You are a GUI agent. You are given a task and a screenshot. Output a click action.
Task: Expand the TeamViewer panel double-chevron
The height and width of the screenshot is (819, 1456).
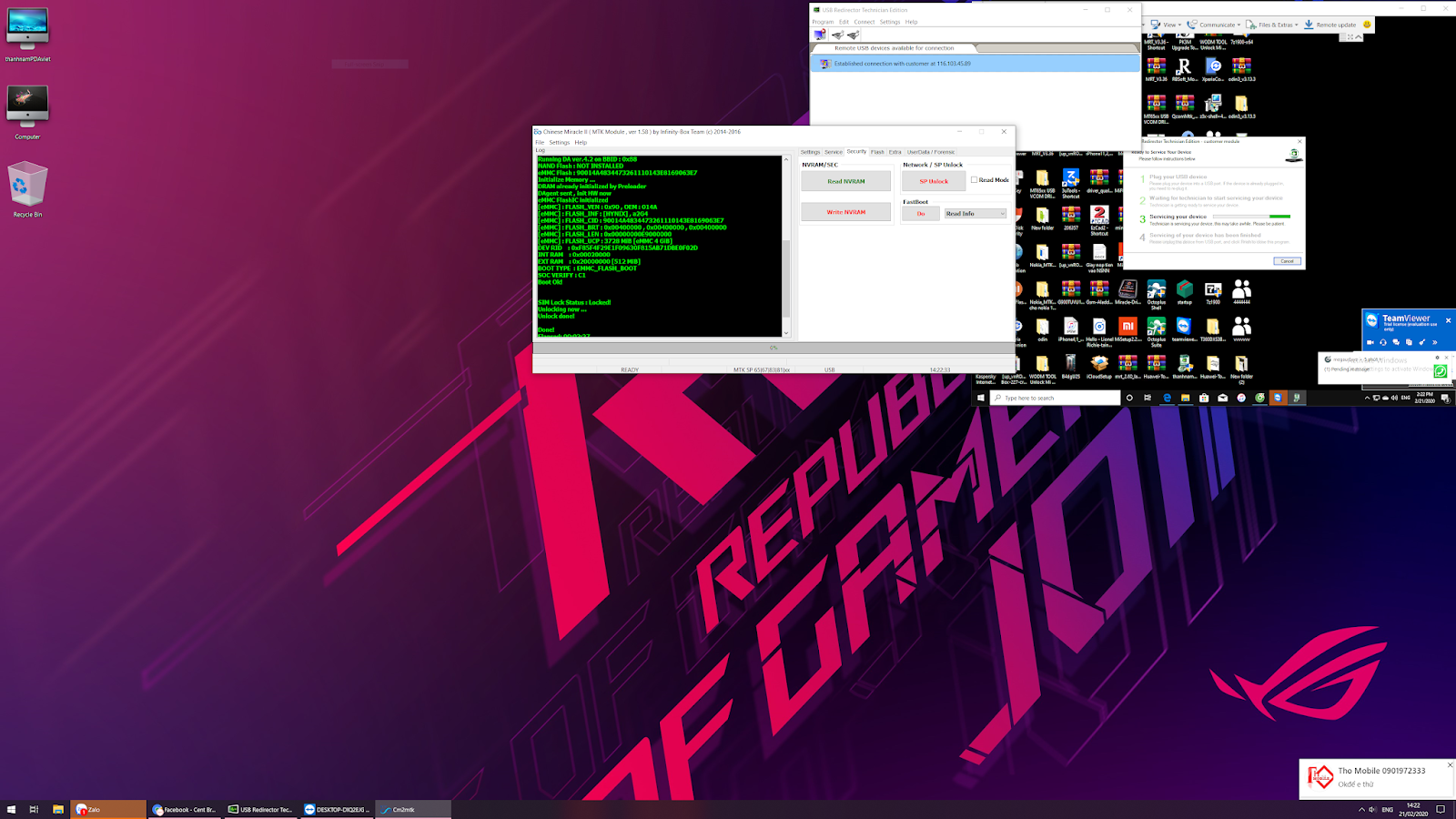point(1434,342)
